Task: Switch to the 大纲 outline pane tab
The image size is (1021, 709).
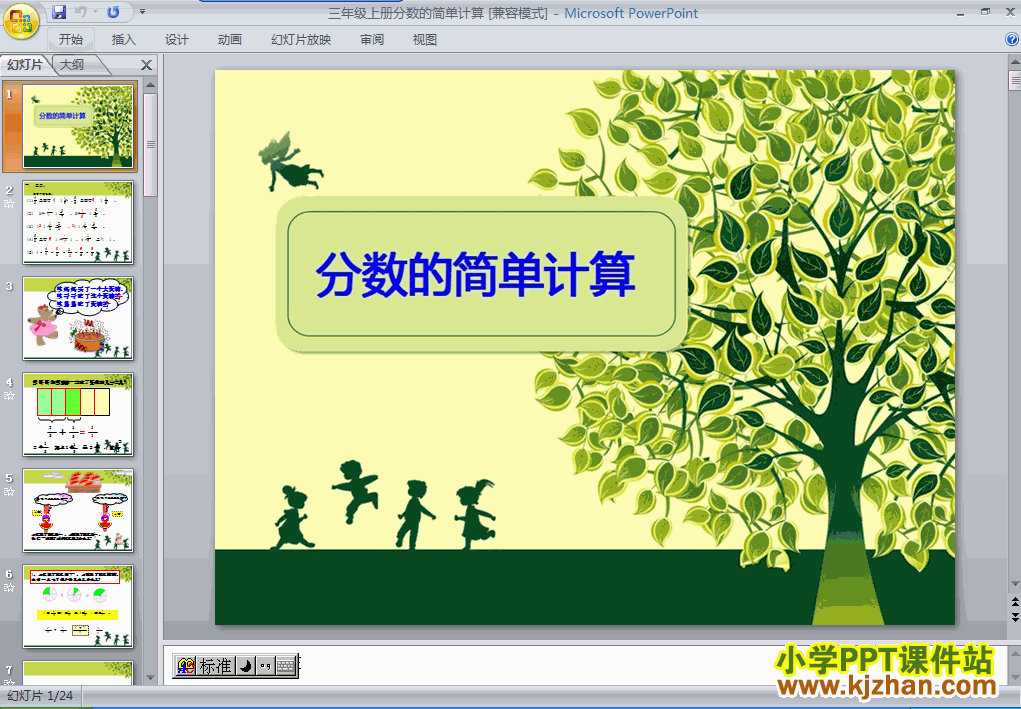Action: [72, 64]
